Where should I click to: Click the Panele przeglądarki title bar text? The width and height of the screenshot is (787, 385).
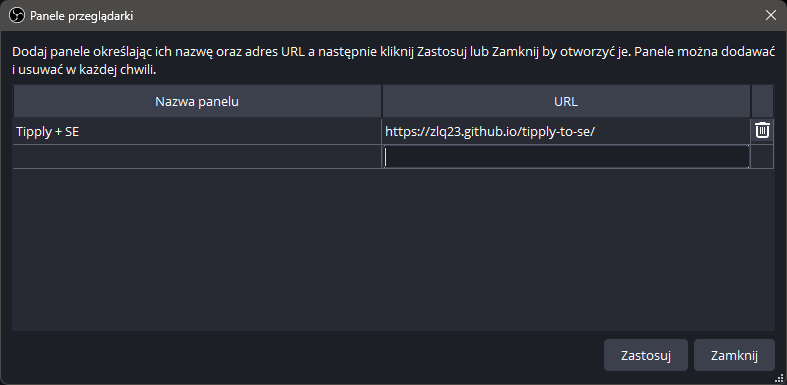(x=81, y=16)
